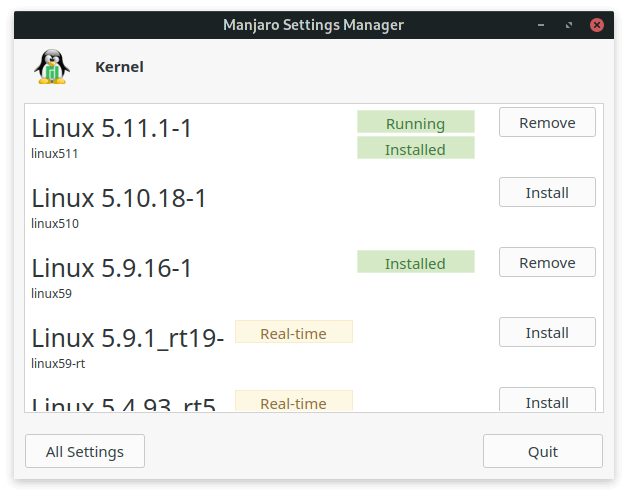Image resolution: width=628 pixels, height=496 pixels.
Task: Minimize the Manjaro Settings Manager window
Action: (x=541, y=25)
